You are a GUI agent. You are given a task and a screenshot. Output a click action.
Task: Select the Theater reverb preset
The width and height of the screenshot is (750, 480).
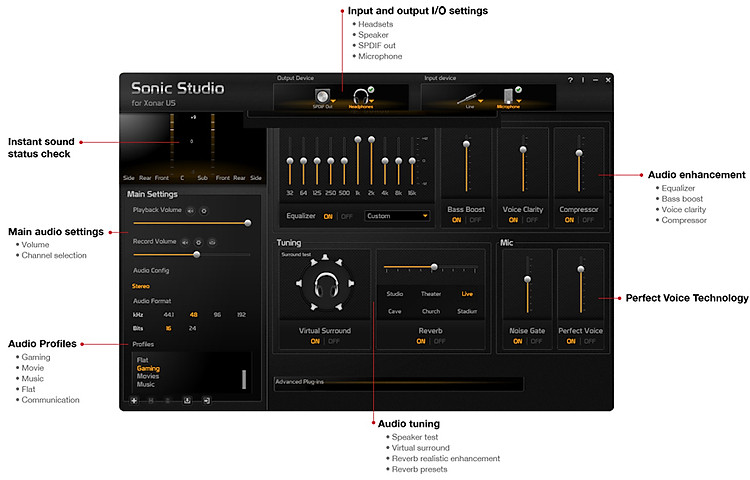point(431,294)
